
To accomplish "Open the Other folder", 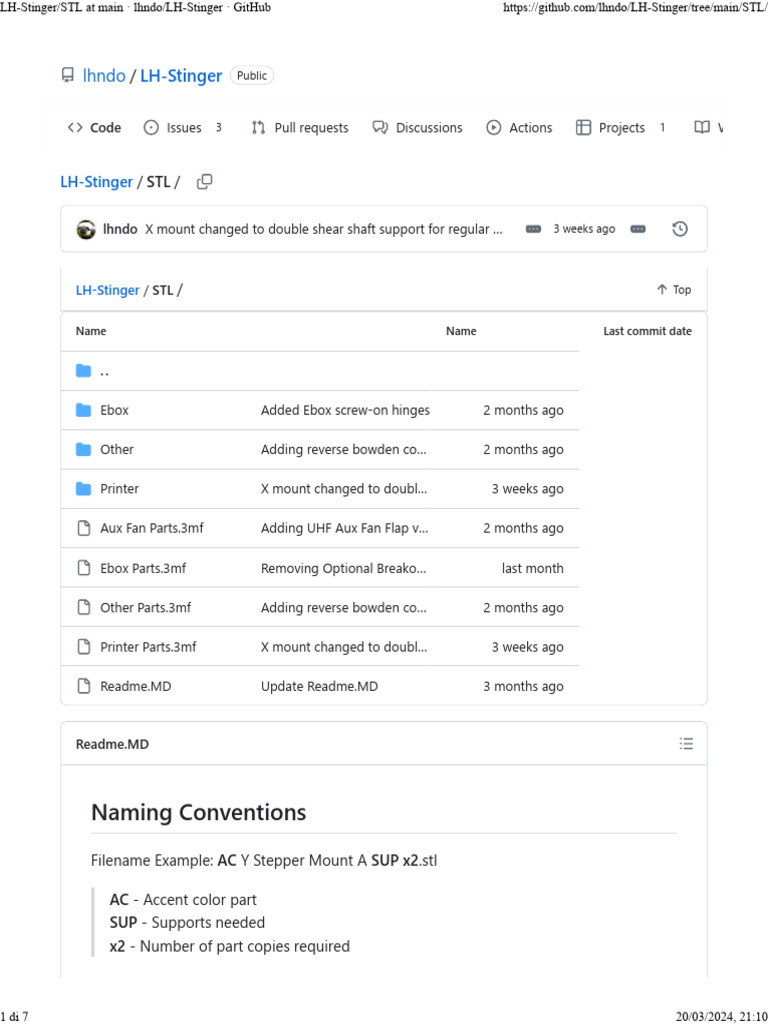I will pyautogui.click(x=117, y=450).
